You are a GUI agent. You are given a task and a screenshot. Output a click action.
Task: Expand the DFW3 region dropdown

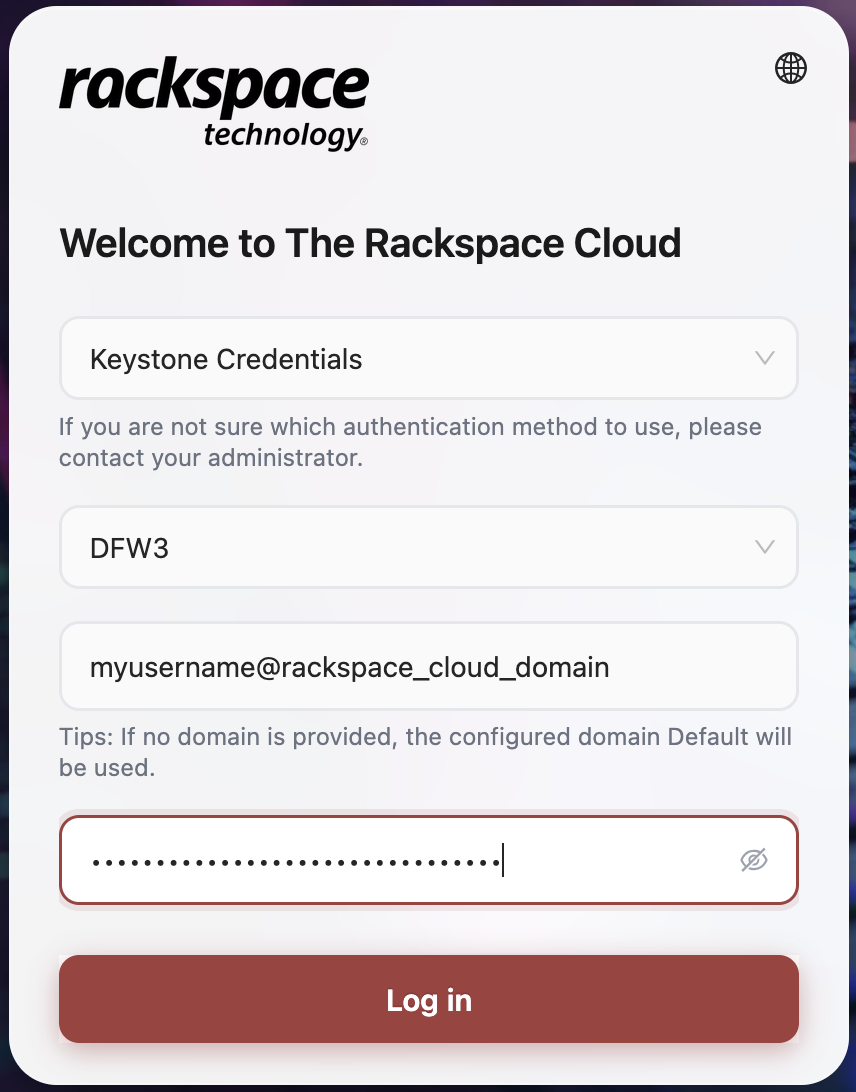[x=428, y=547]
